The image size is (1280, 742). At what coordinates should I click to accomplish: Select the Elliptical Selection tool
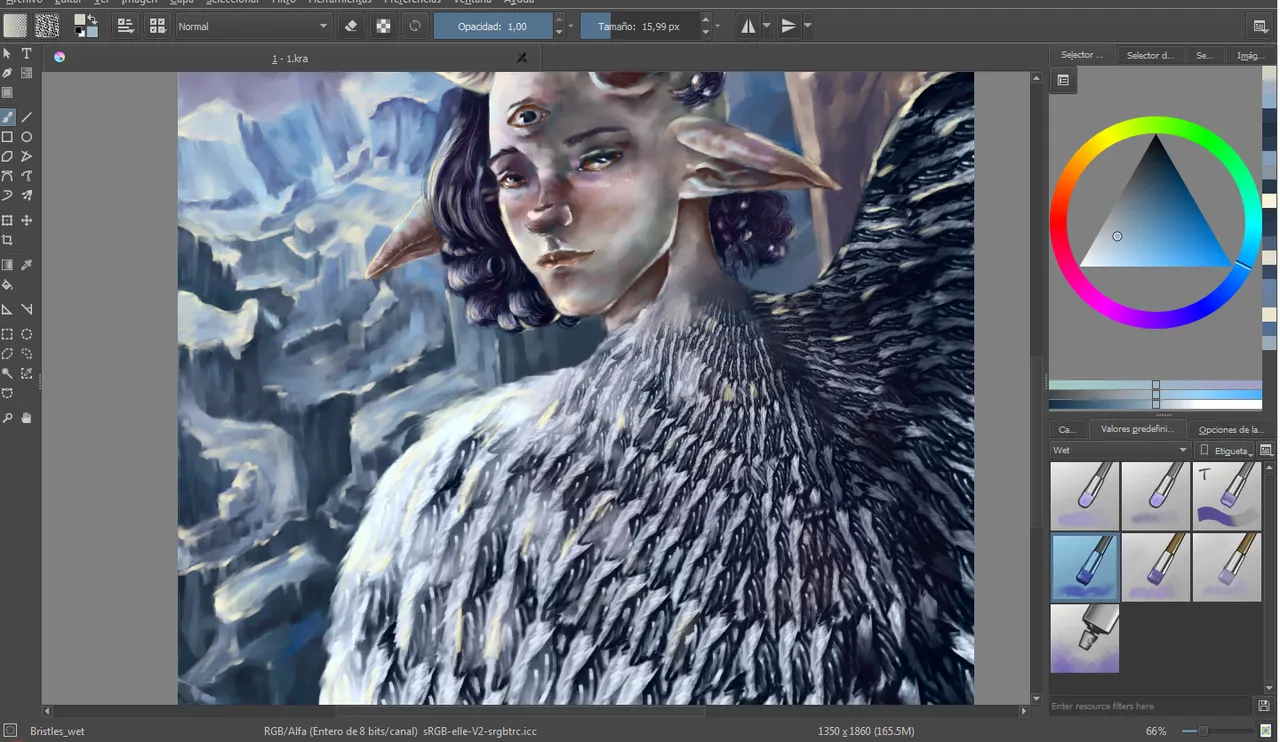click(x=27, y=334)
